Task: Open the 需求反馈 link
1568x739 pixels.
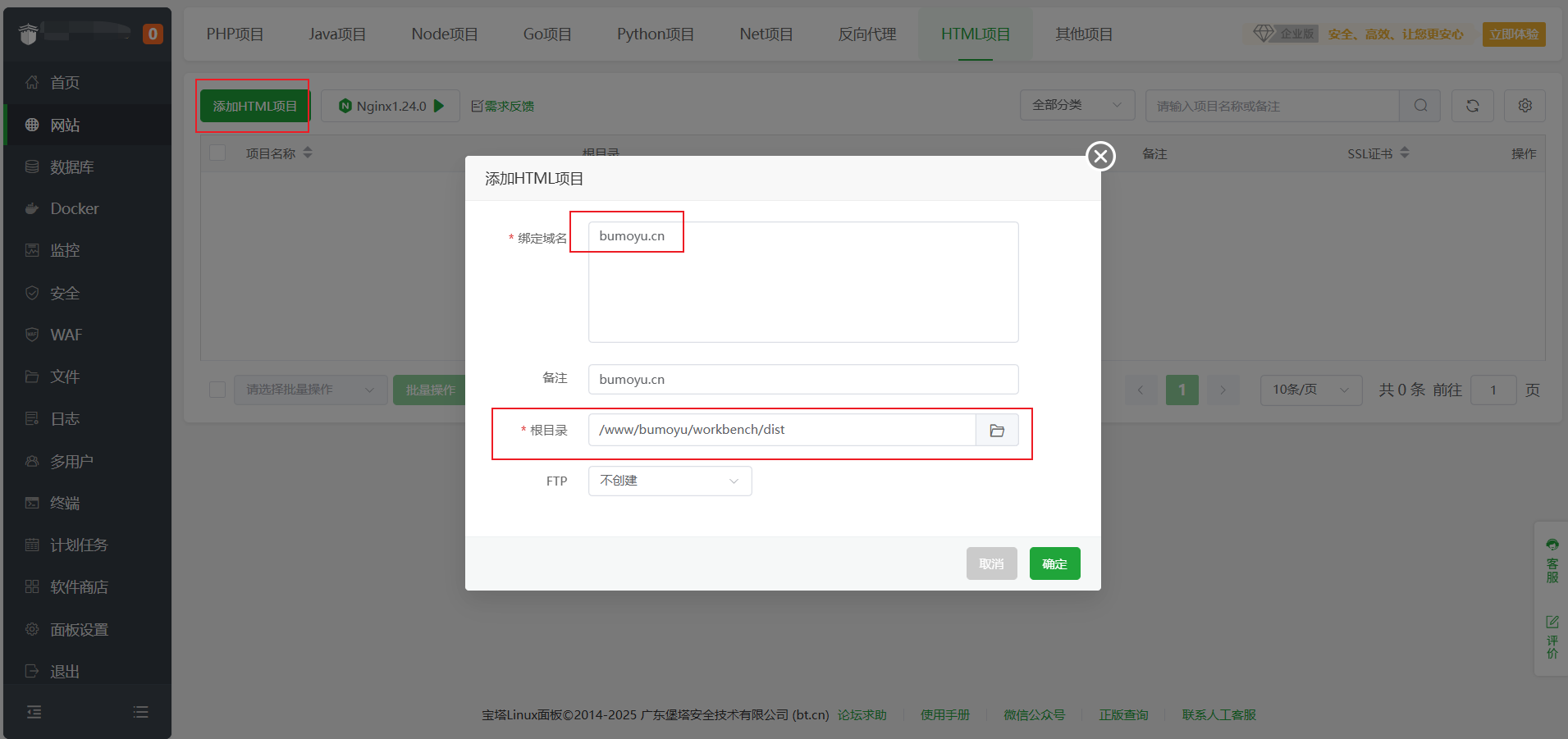Action: [502, 106]
